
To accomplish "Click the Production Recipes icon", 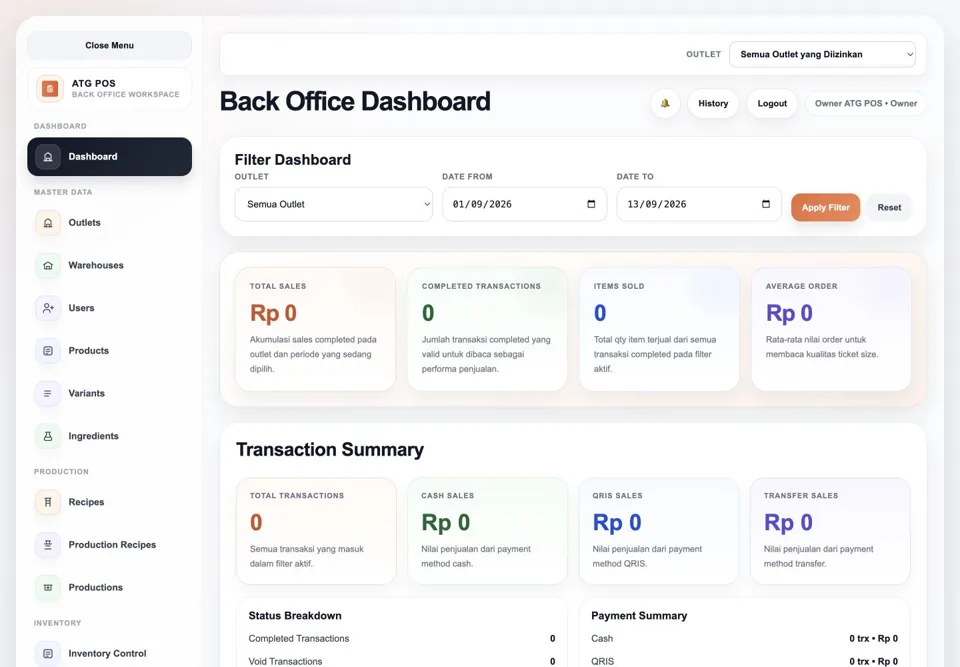I will 48,545.
